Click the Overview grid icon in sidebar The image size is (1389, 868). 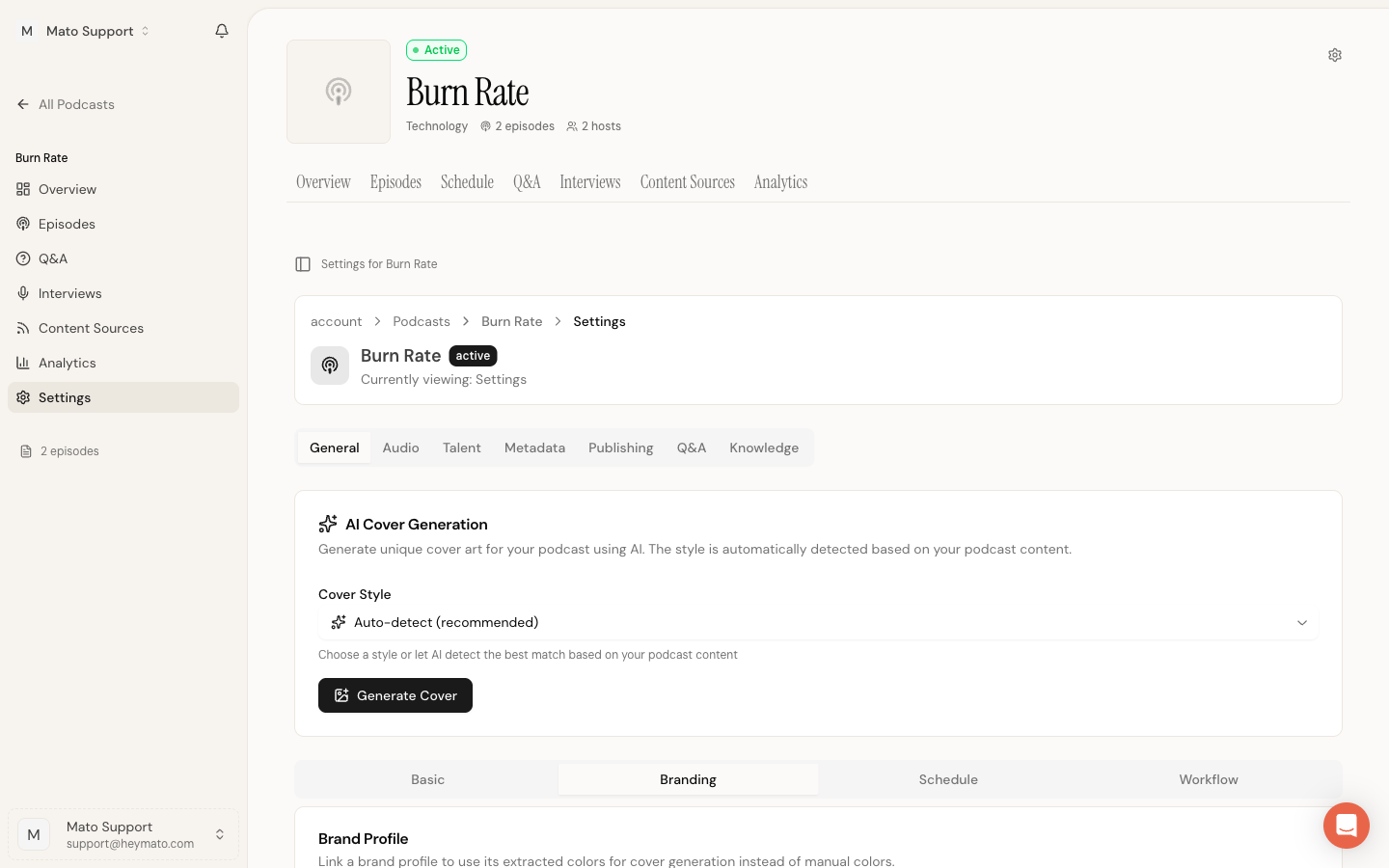[x=23, y=189]
